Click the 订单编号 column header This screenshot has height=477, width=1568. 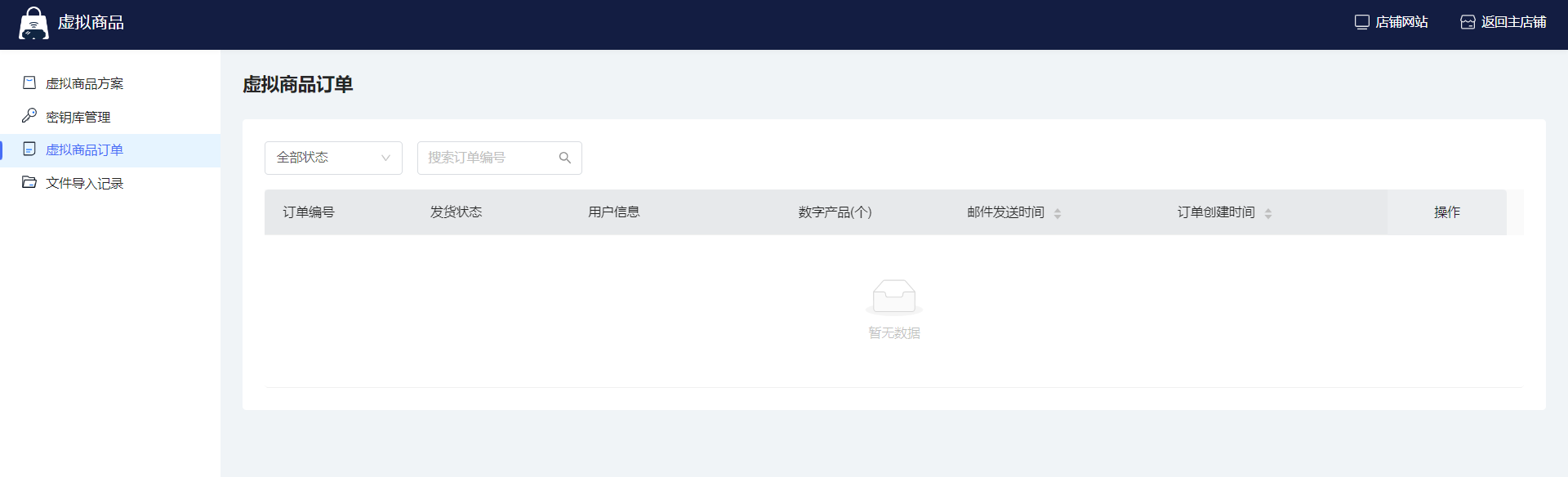point(309,212)
